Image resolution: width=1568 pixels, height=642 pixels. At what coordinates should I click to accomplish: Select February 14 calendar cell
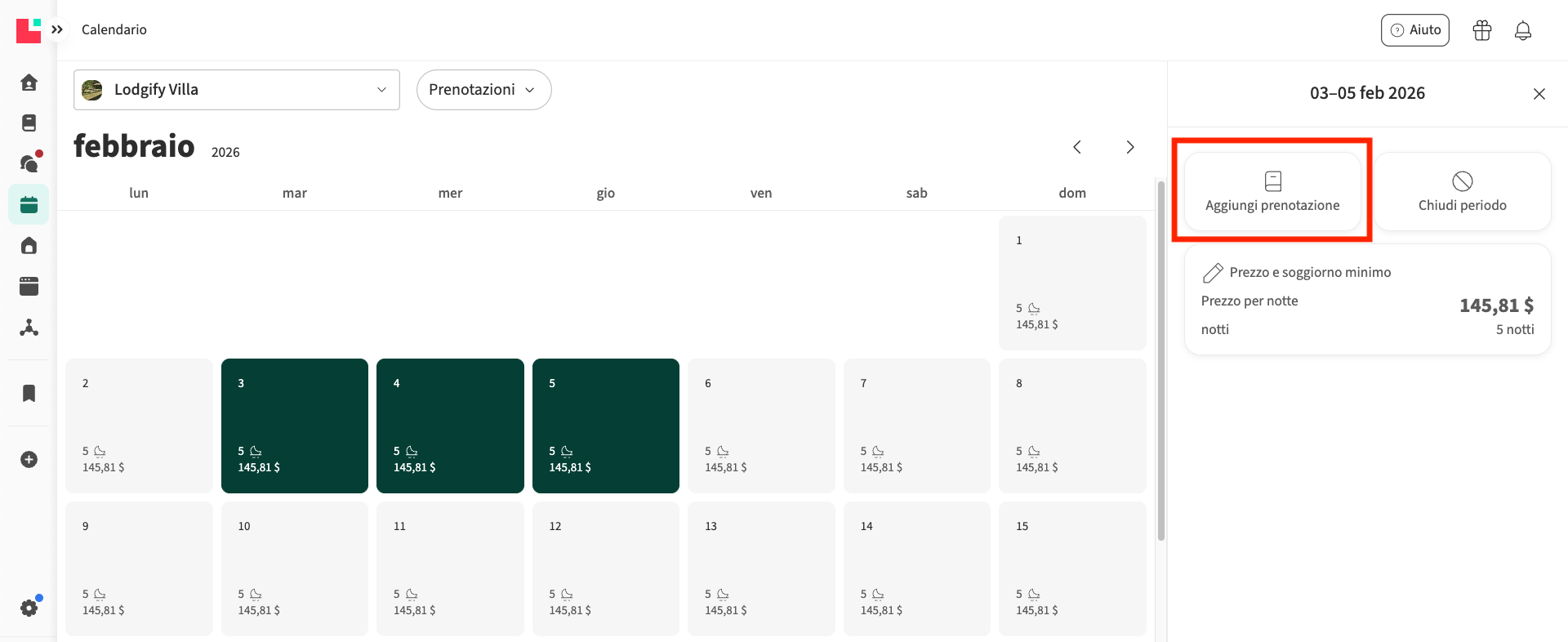916,568
